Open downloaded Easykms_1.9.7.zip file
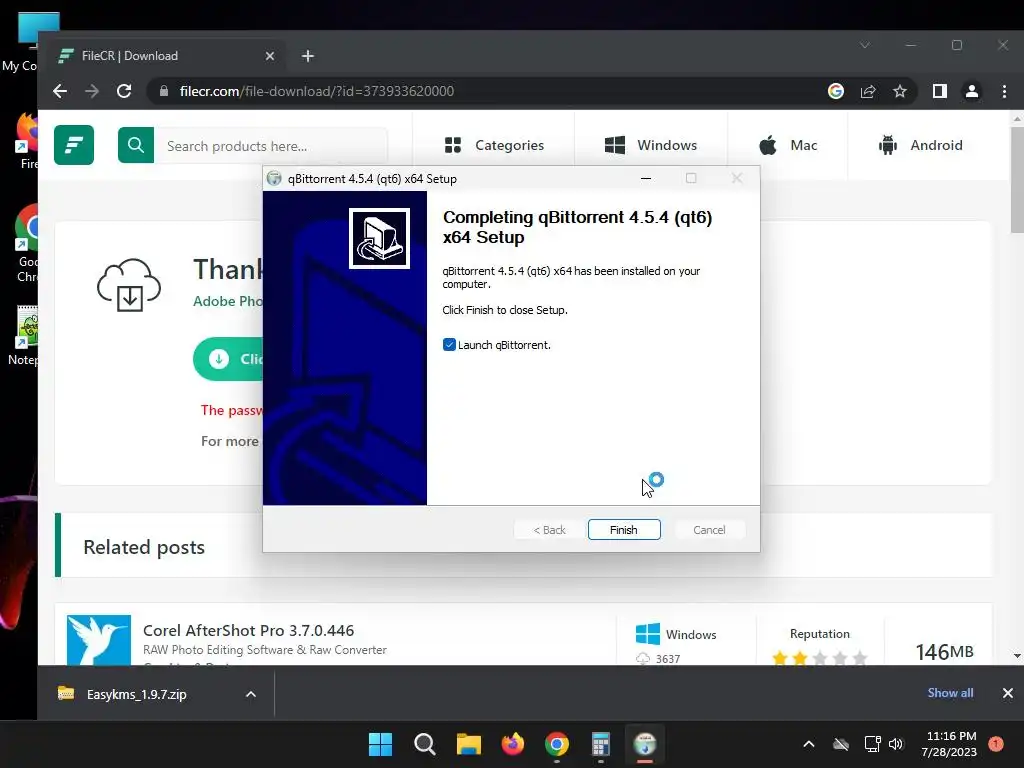 pyautogui.click(x=123, y=694)
